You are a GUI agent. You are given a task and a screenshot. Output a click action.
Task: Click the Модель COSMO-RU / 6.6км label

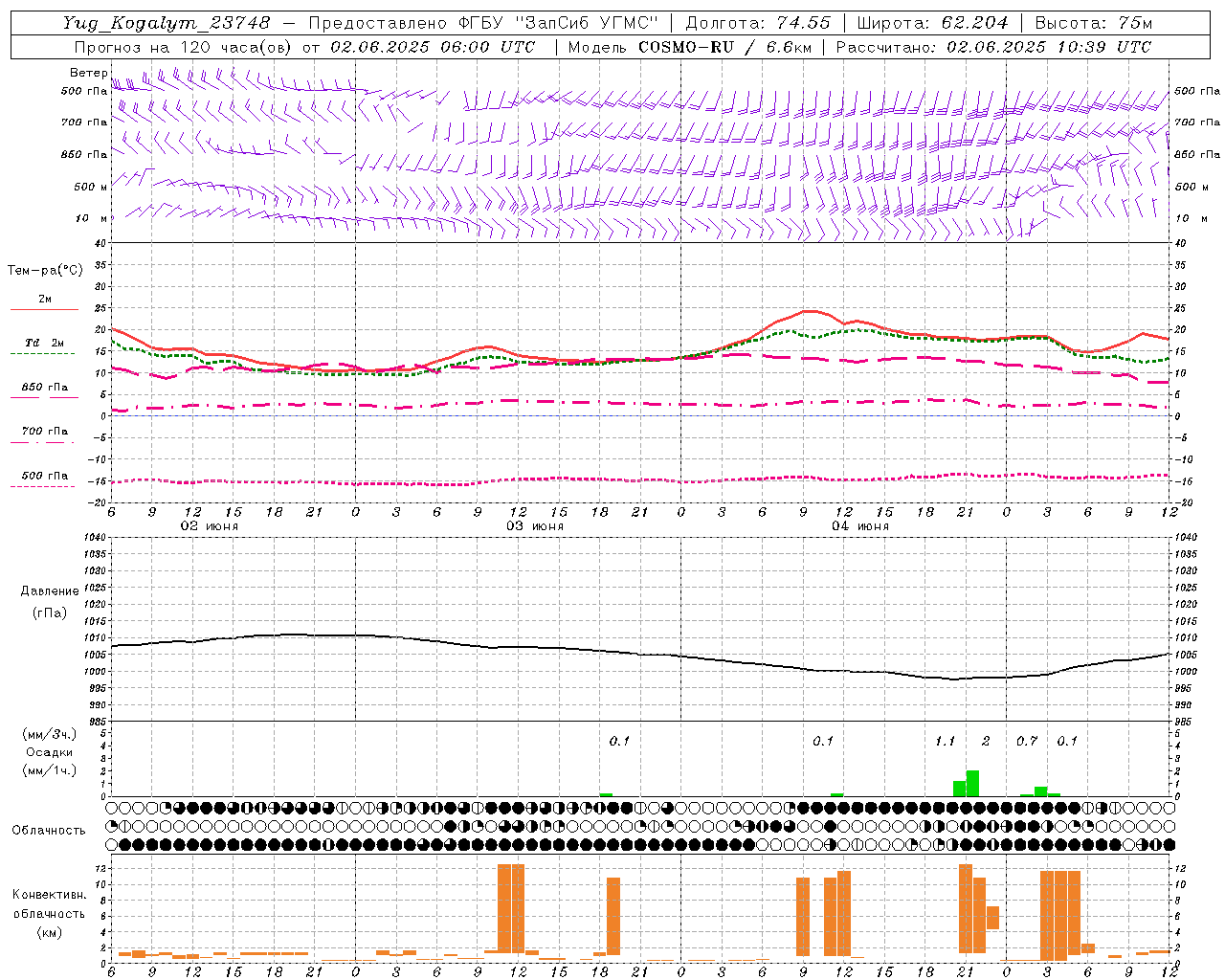(x=690, y=47)
